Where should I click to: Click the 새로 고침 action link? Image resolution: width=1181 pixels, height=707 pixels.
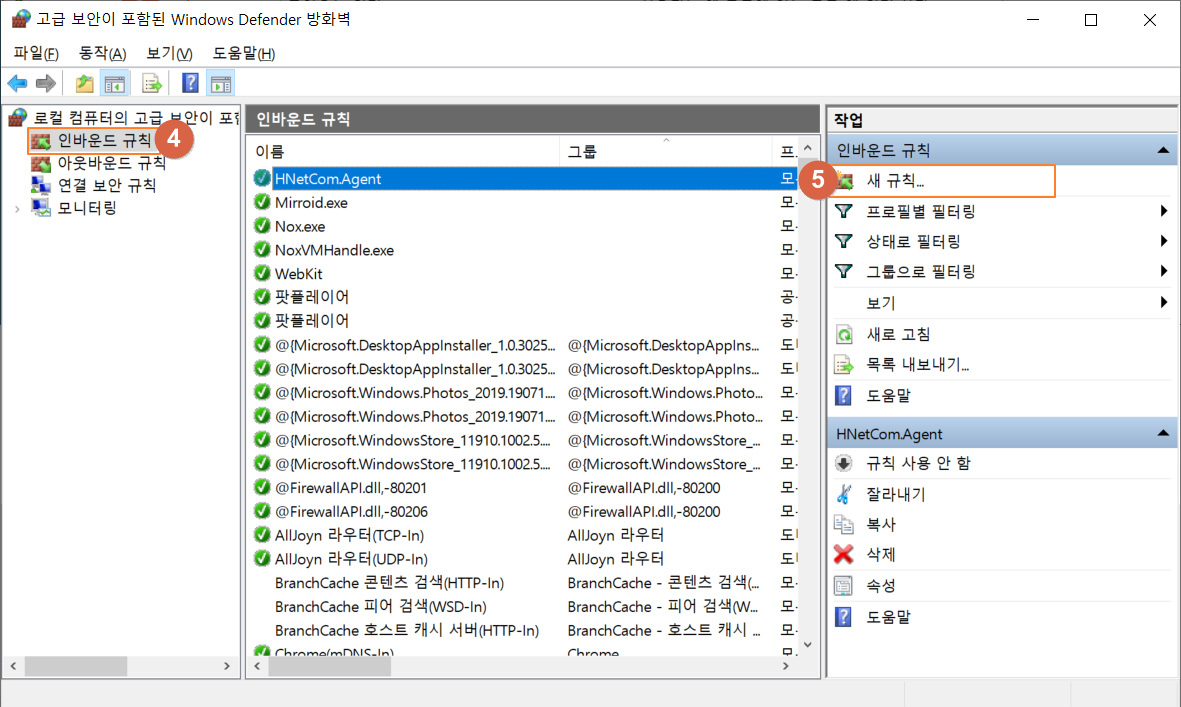point(899,334)
